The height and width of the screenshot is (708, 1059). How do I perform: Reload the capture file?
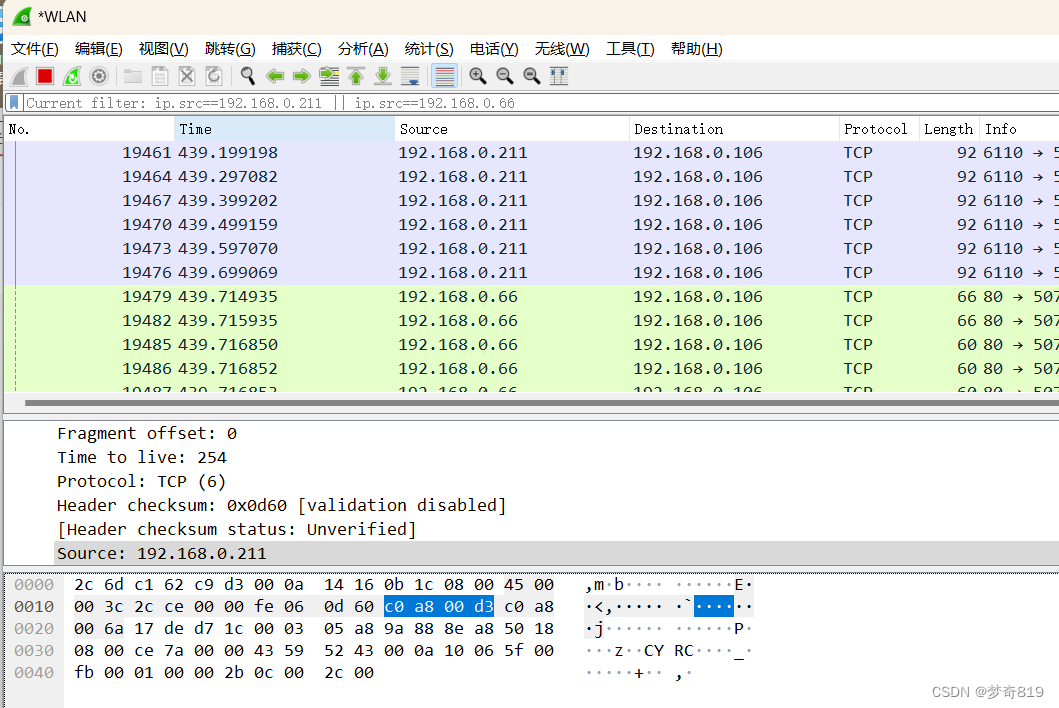[214, 76]
